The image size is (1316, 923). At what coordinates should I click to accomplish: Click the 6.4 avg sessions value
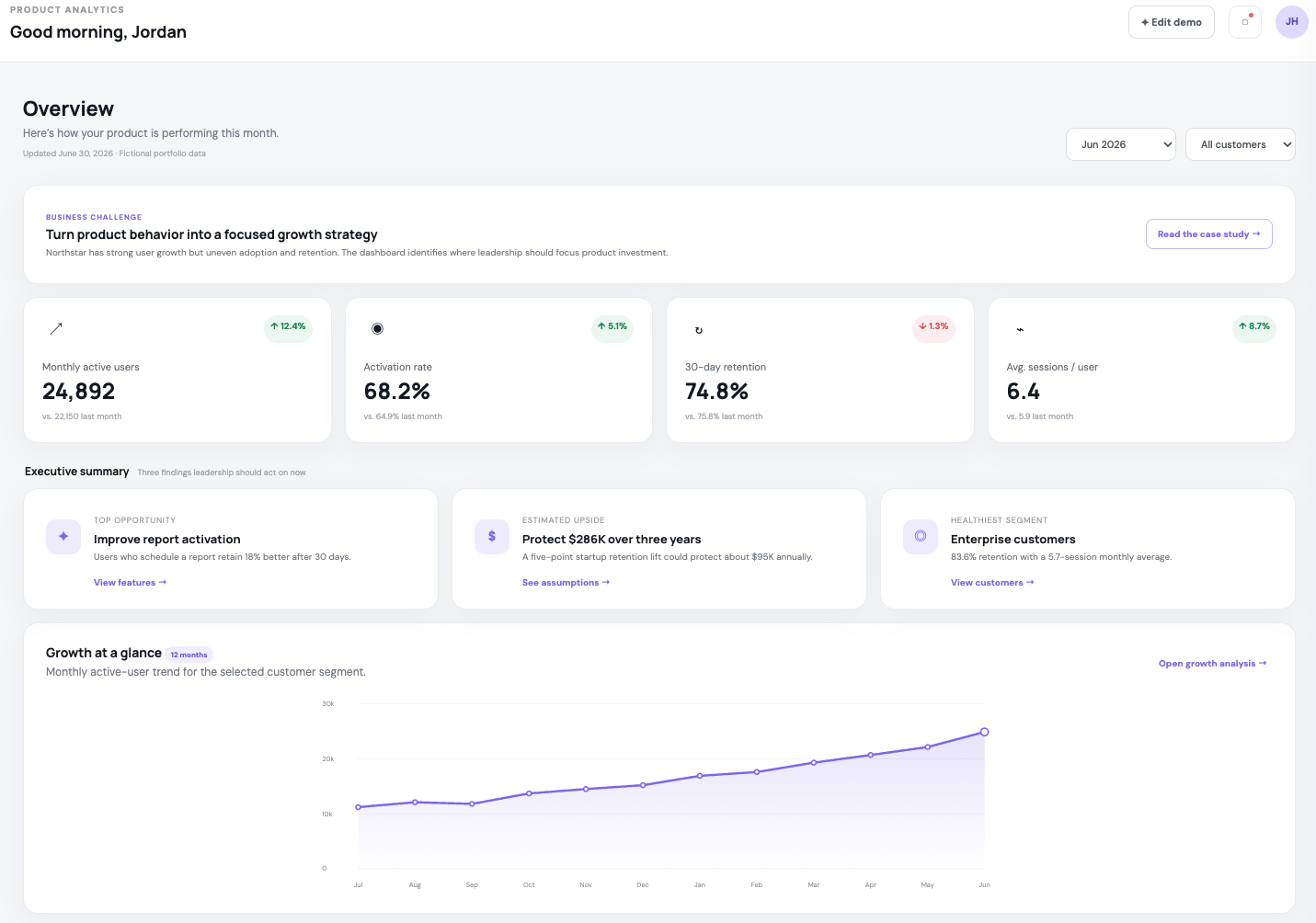click(1024, 392)
